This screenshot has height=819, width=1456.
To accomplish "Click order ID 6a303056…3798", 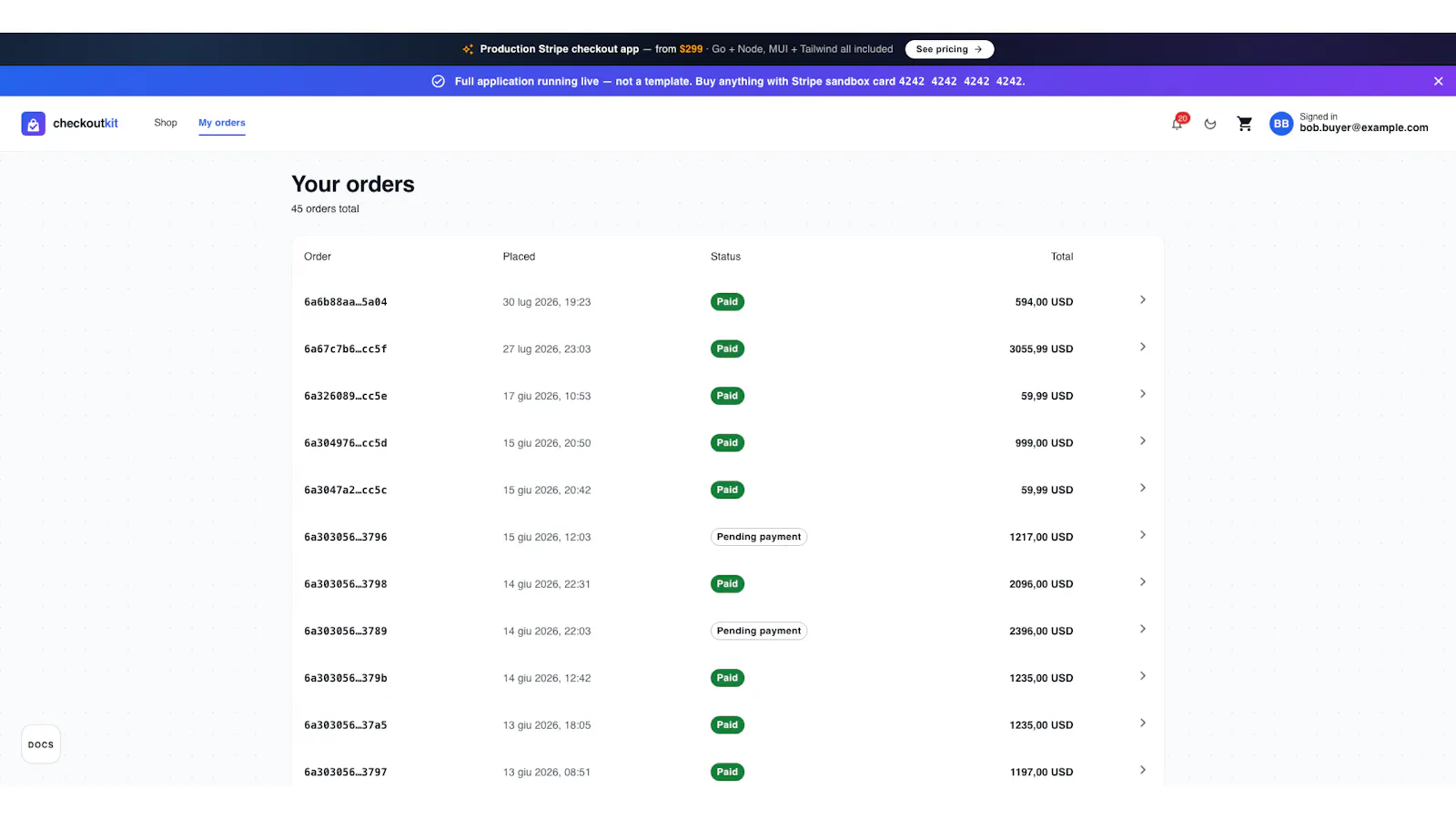I will 346,584.
